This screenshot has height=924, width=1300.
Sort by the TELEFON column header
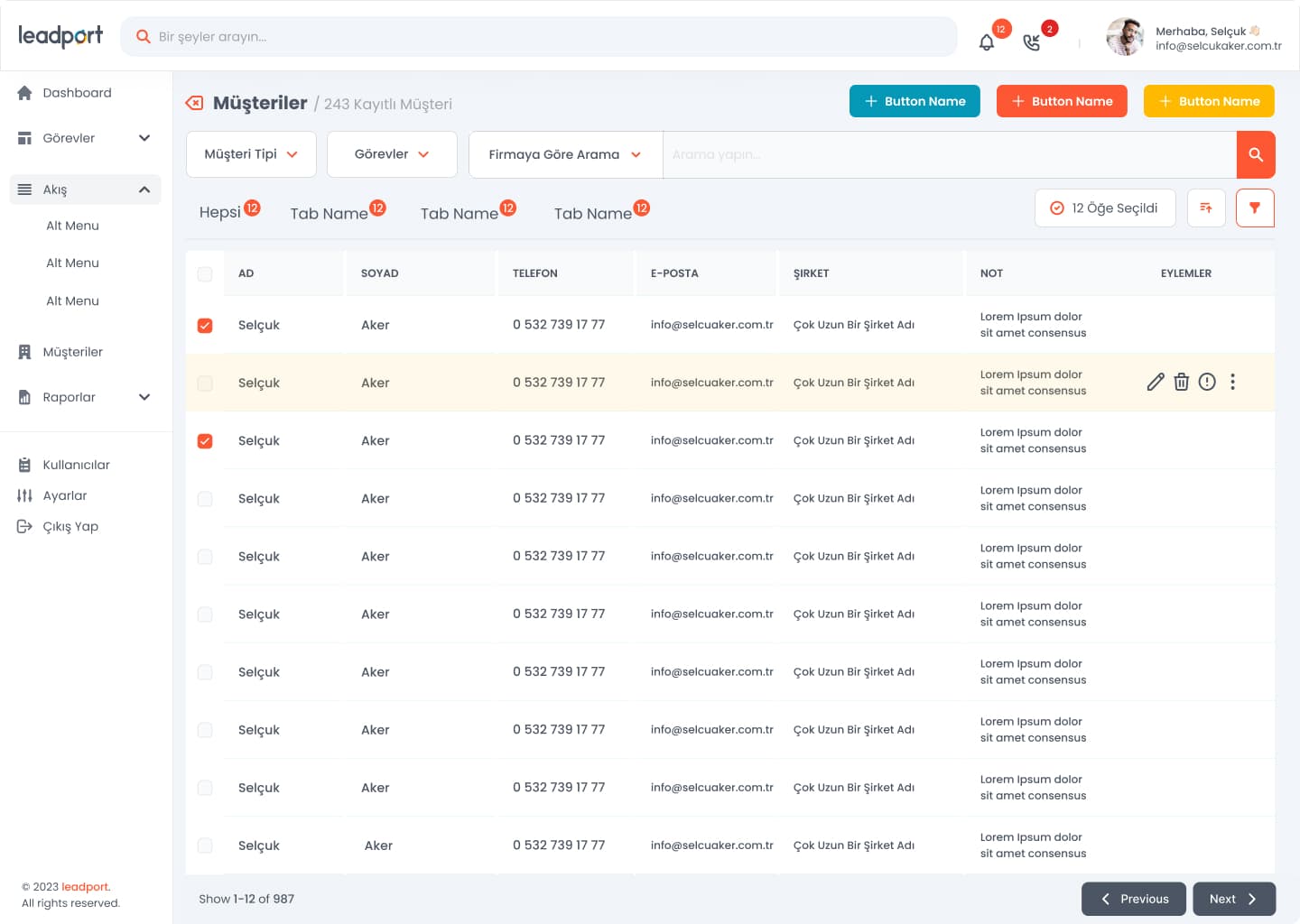(x=535, y=273)
